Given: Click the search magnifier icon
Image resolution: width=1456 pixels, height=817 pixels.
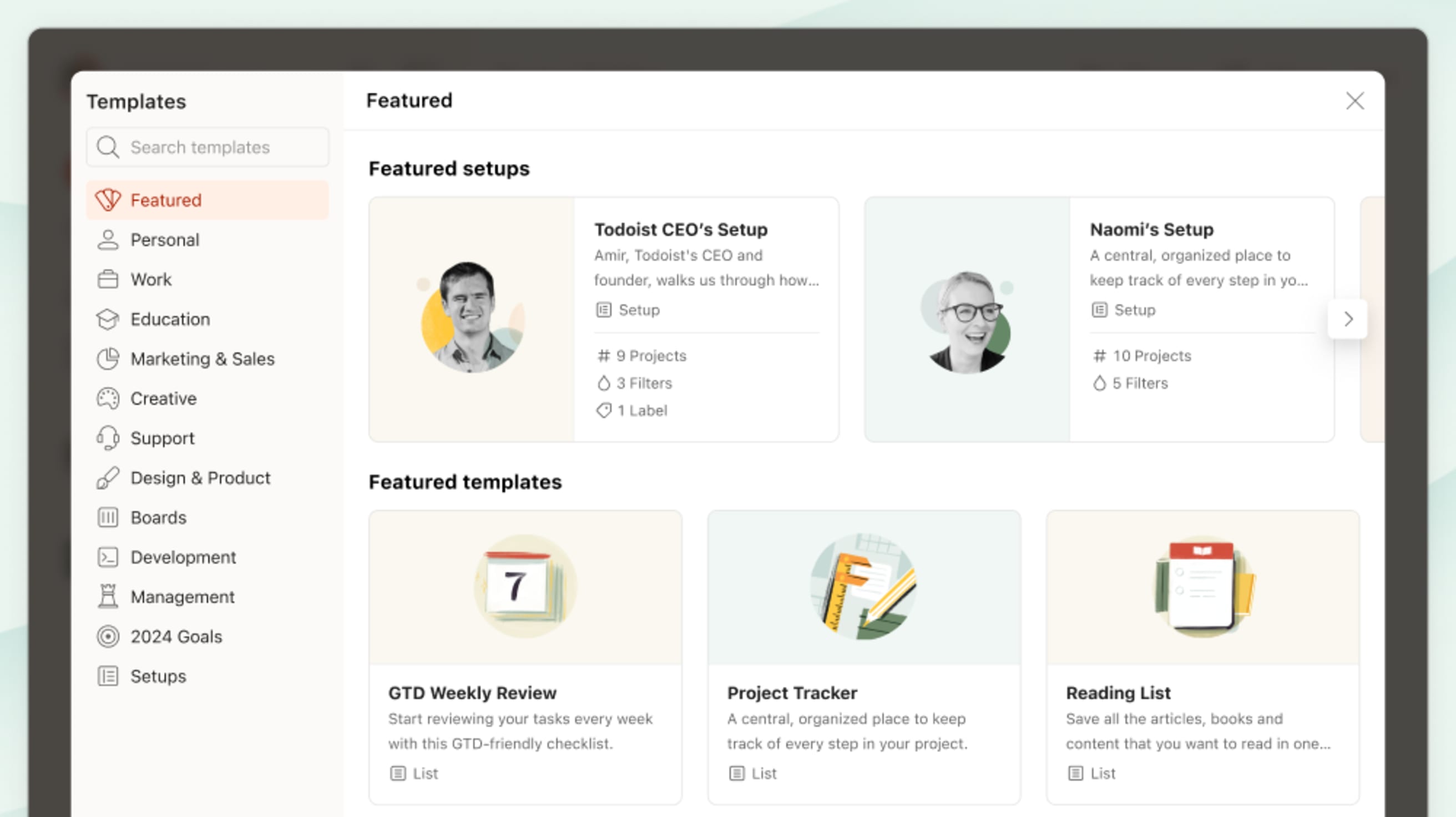Looking at the screenshot, I should (x=109, y=147).
